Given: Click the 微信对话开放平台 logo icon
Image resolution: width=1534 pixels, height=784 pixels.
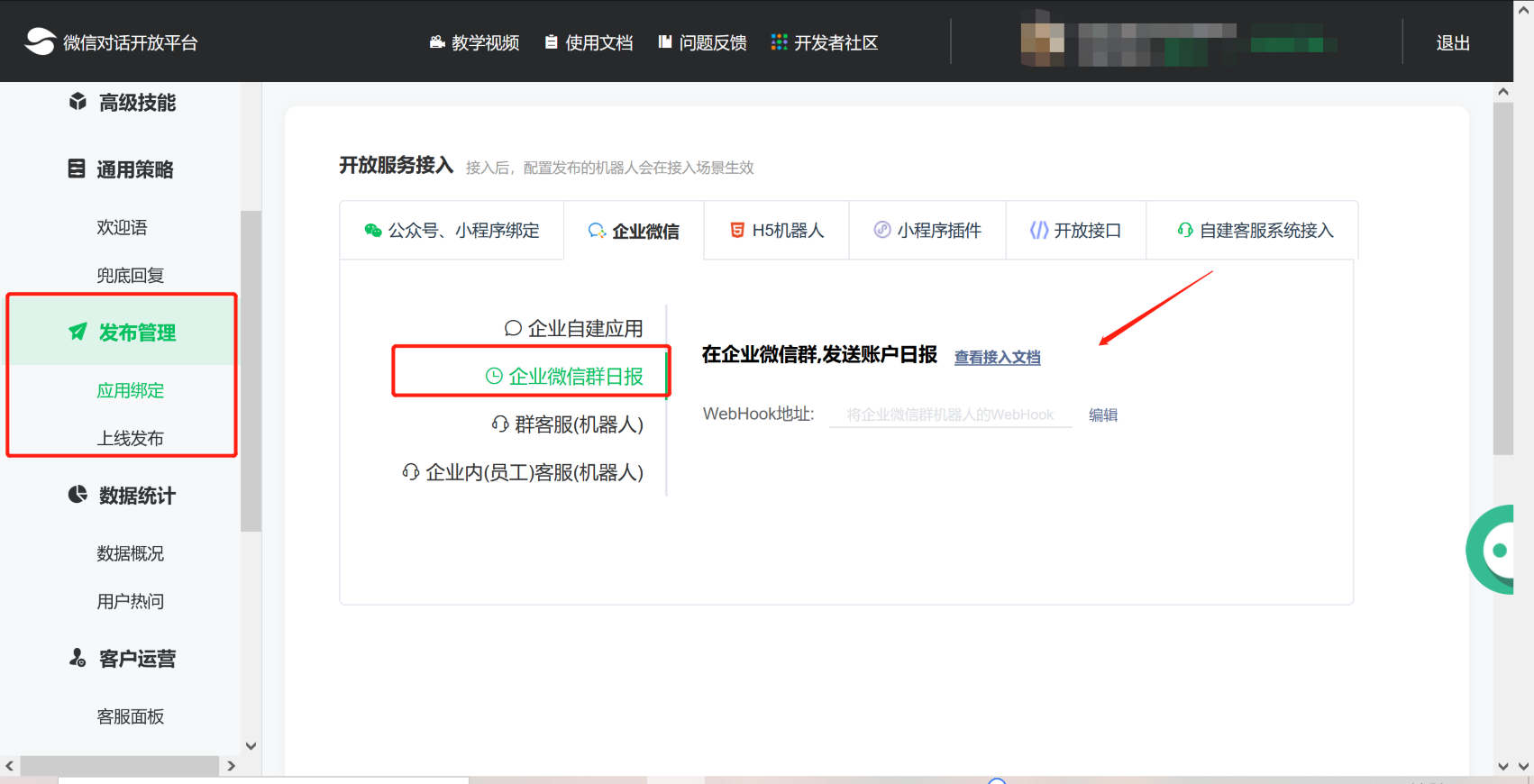Looking at the screenshot, I should click(40, 41).
